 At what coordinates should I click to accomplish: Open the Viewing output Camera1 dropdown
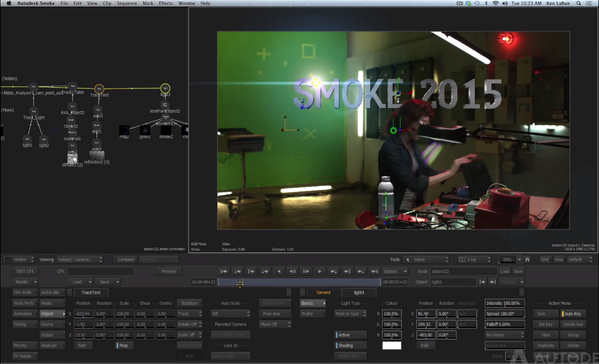[80, 259]
